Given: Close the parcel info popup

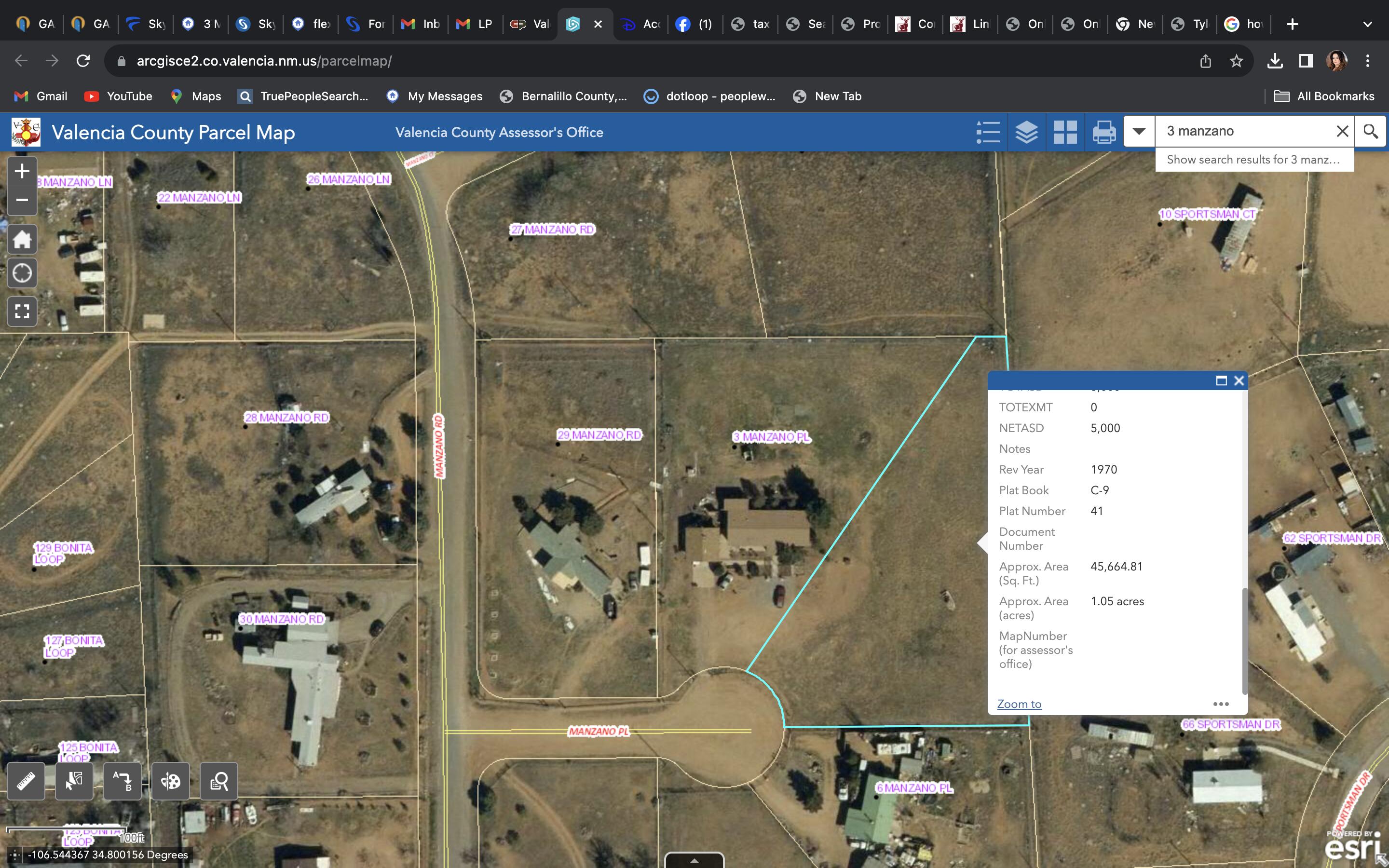Looking at the screenshot, I should 1239,380.
